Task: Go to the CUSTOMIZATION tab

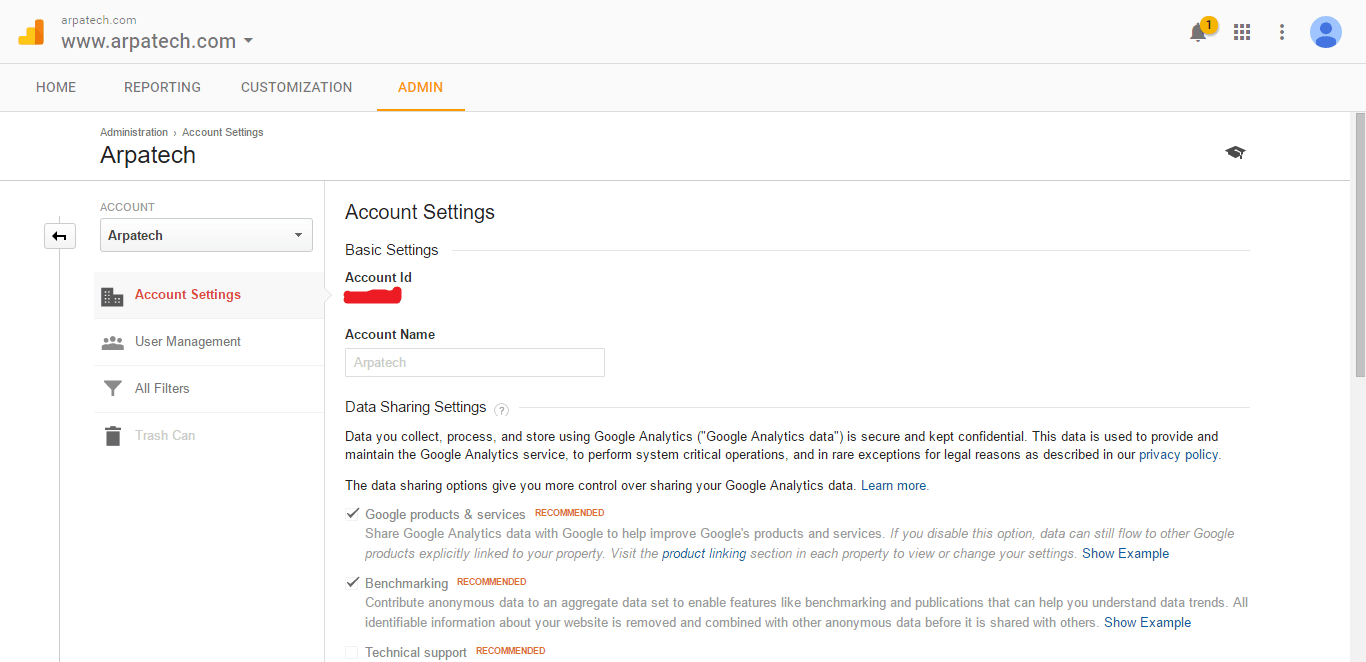Action: (x=296, y=87)
